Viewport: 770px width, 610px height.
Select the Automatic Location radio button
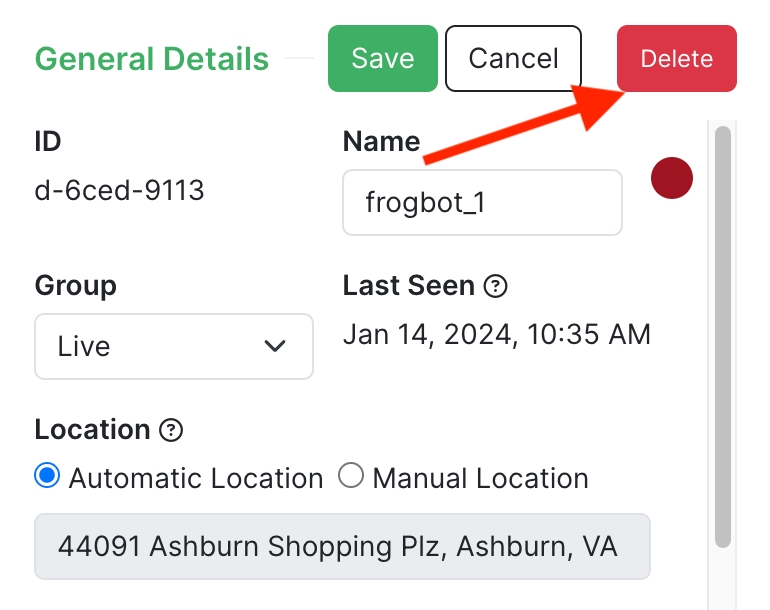pyautogui.click(x=47, y=477)
